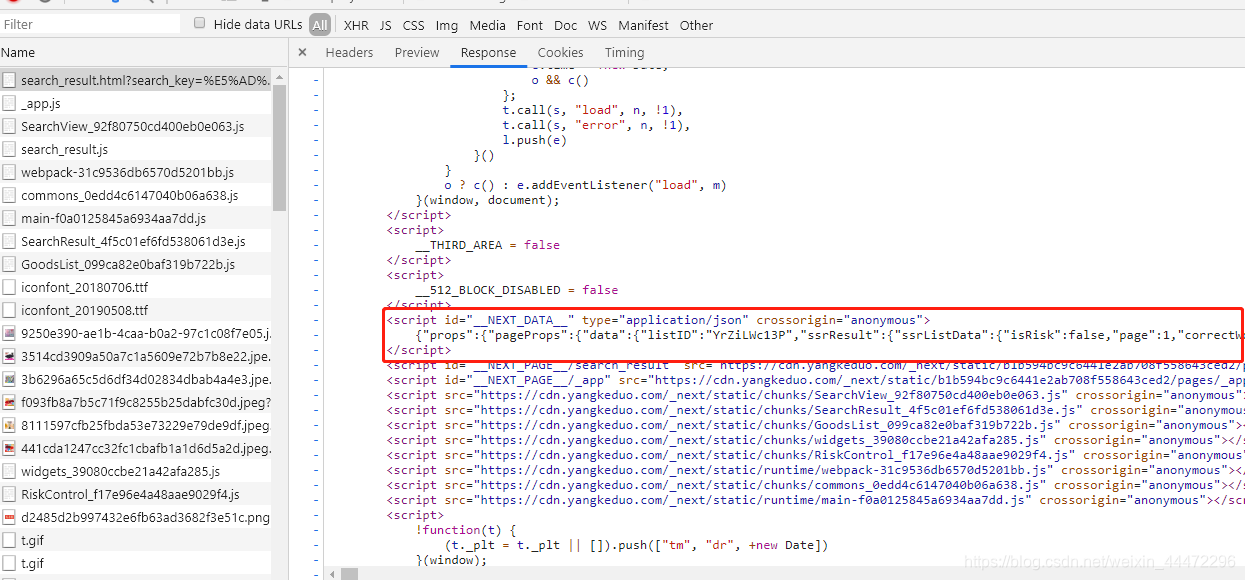Select webpack-31c9536db6570d5201bb.js request
Screen dimensions: 1245x580
(x=136, y=172)
